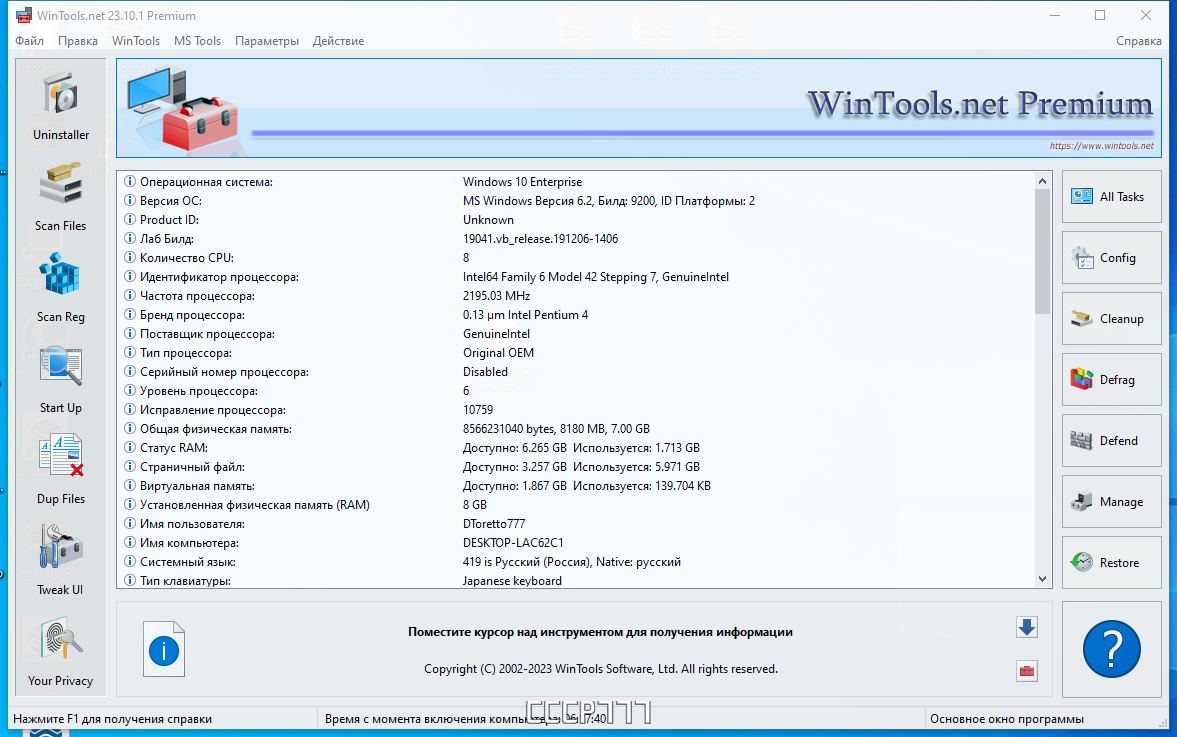Image resolution: width=1177 pixels, height=737 pixels.
Task: Select the Исправление процессора value 10759
Action: [x=478, y=410]
